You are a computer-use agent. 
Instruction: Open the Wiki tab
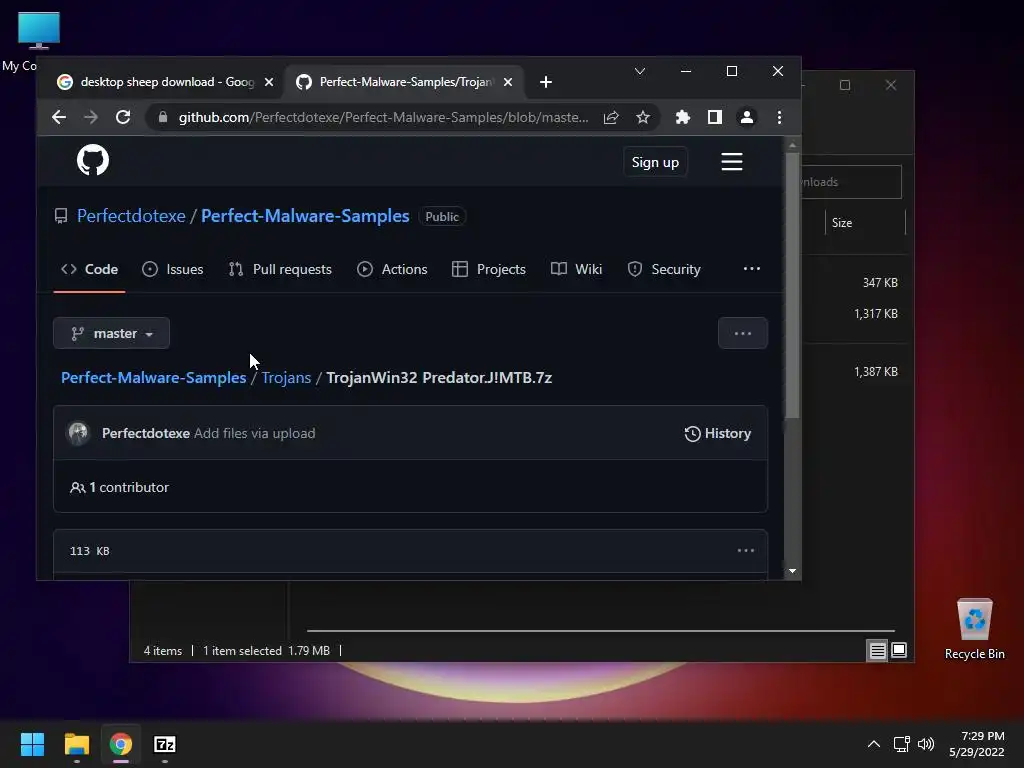coord(577,269)
